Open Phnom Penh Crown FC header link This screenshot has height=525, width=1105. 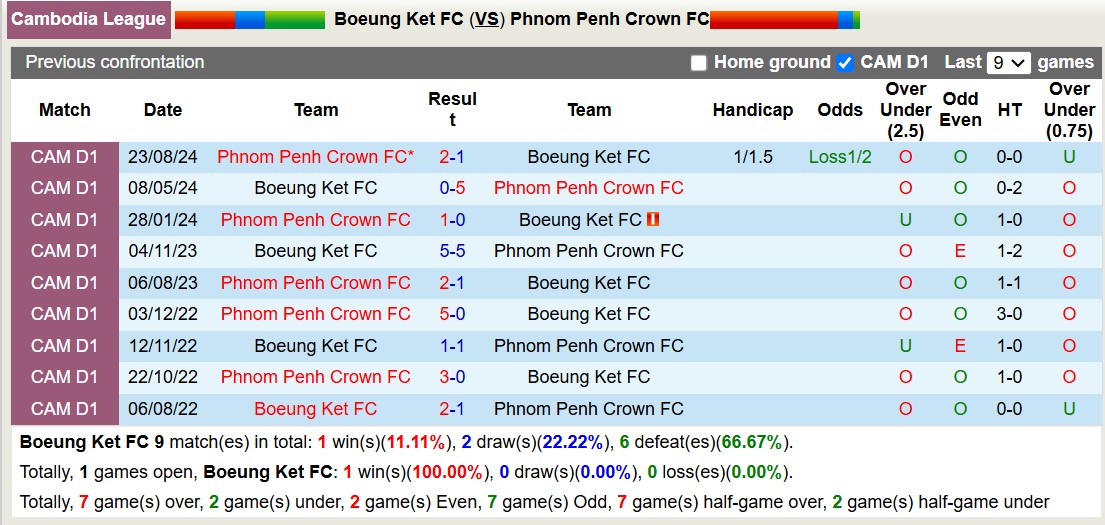(x=609, y=19)
